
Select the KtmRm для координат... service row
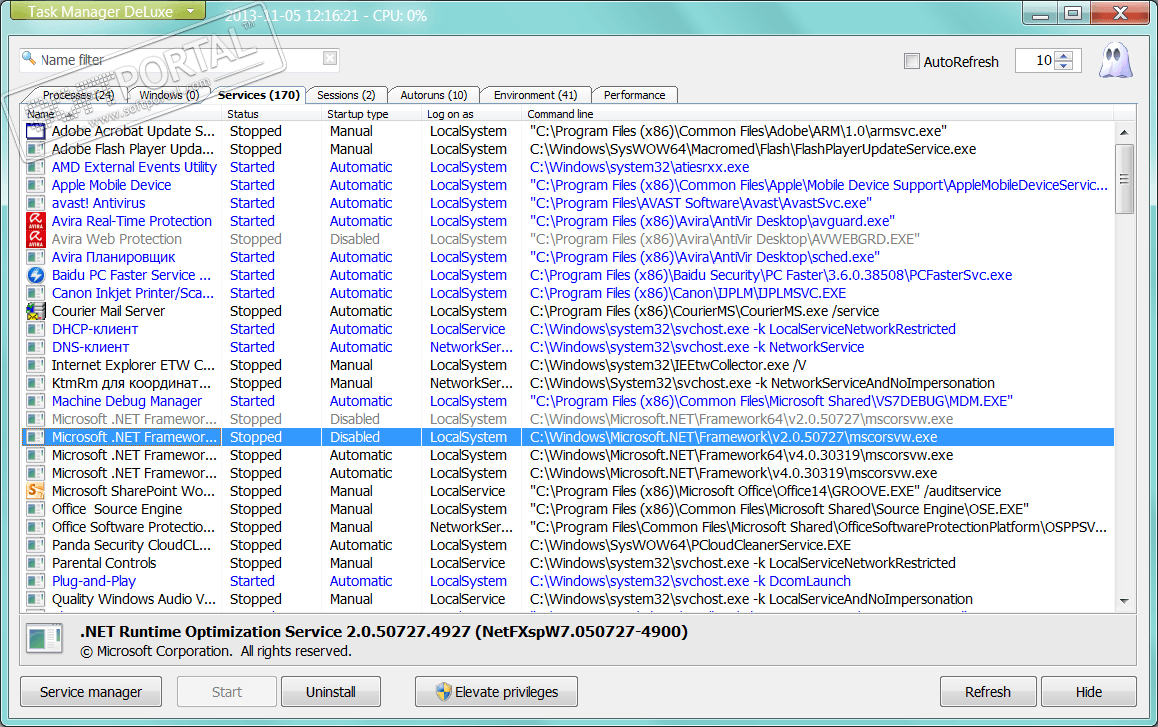pos(568,383)
